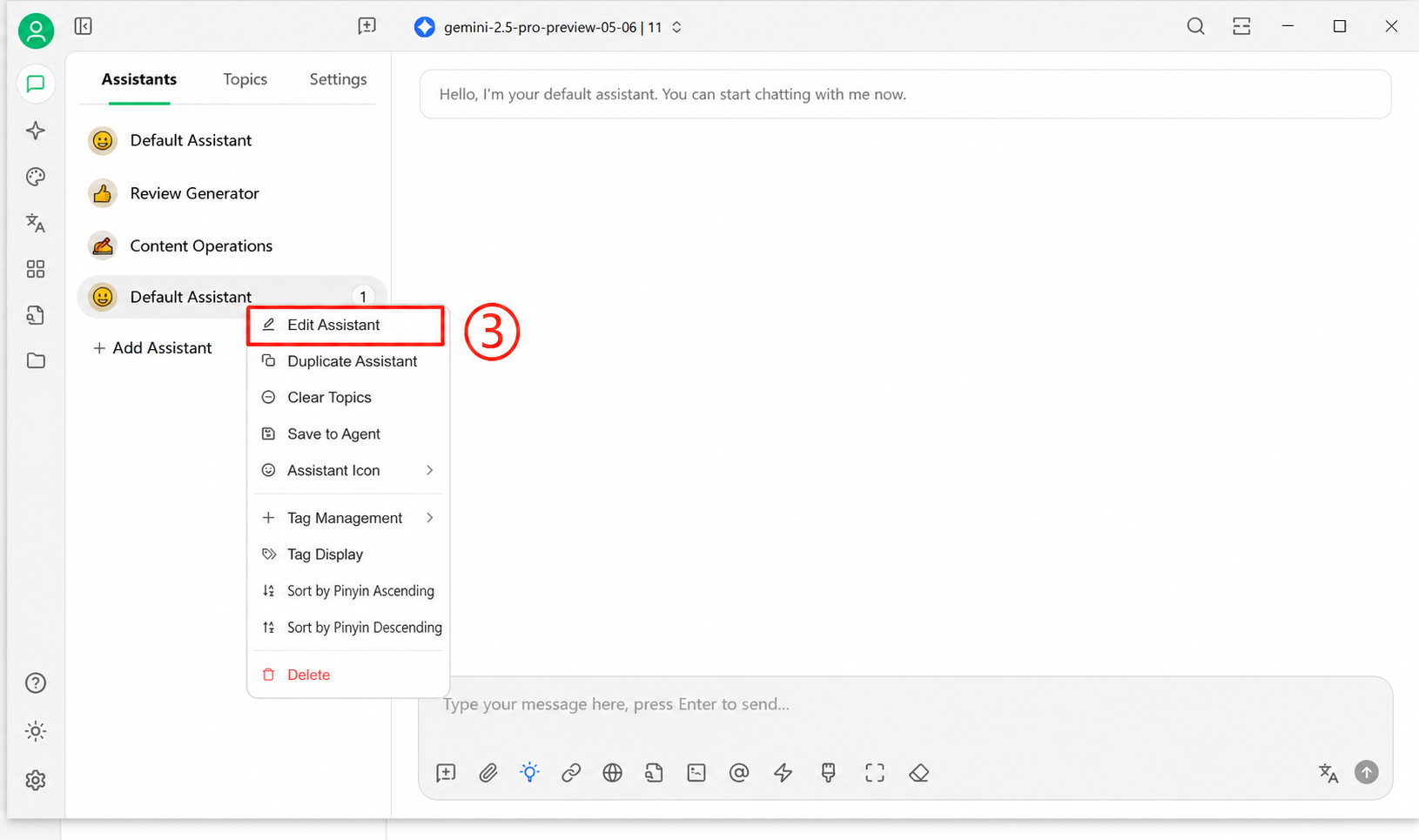Select the Content Operations assistant
Screen dimensions: 1419x840
pyautogui.click(x=232, y=245)
